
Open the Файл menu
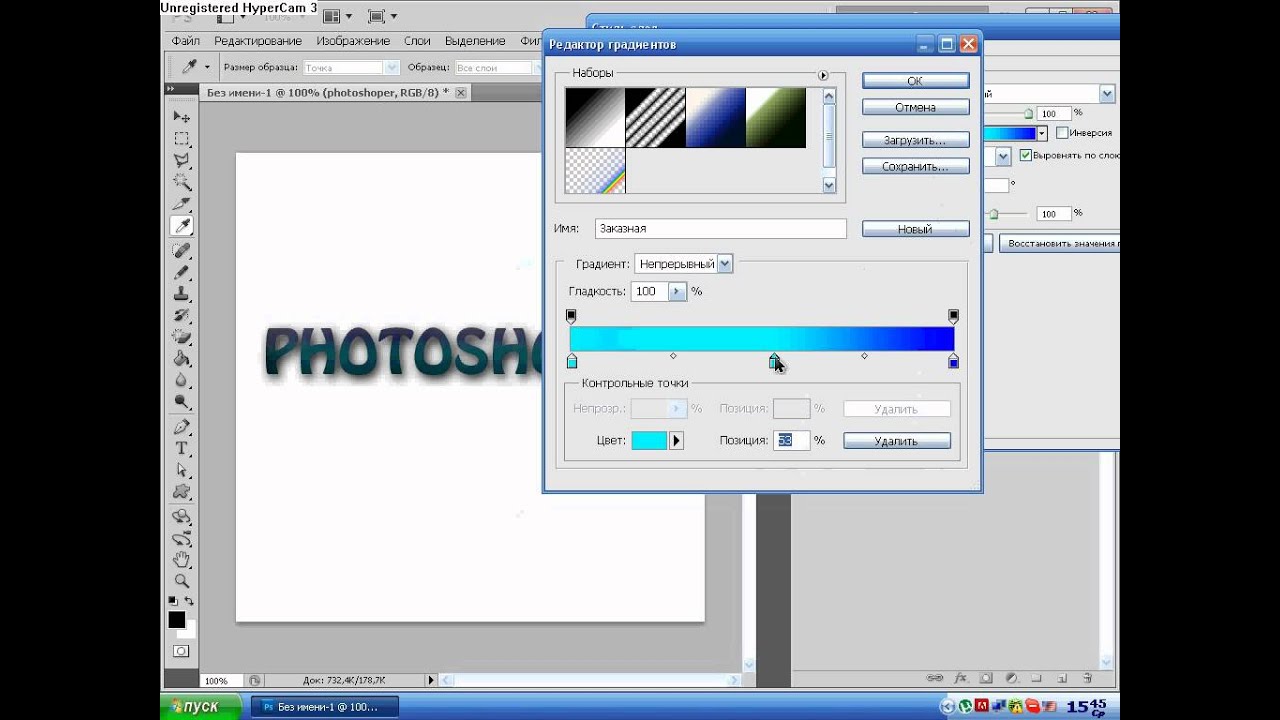pyautogui.click(x=186, y=41)
